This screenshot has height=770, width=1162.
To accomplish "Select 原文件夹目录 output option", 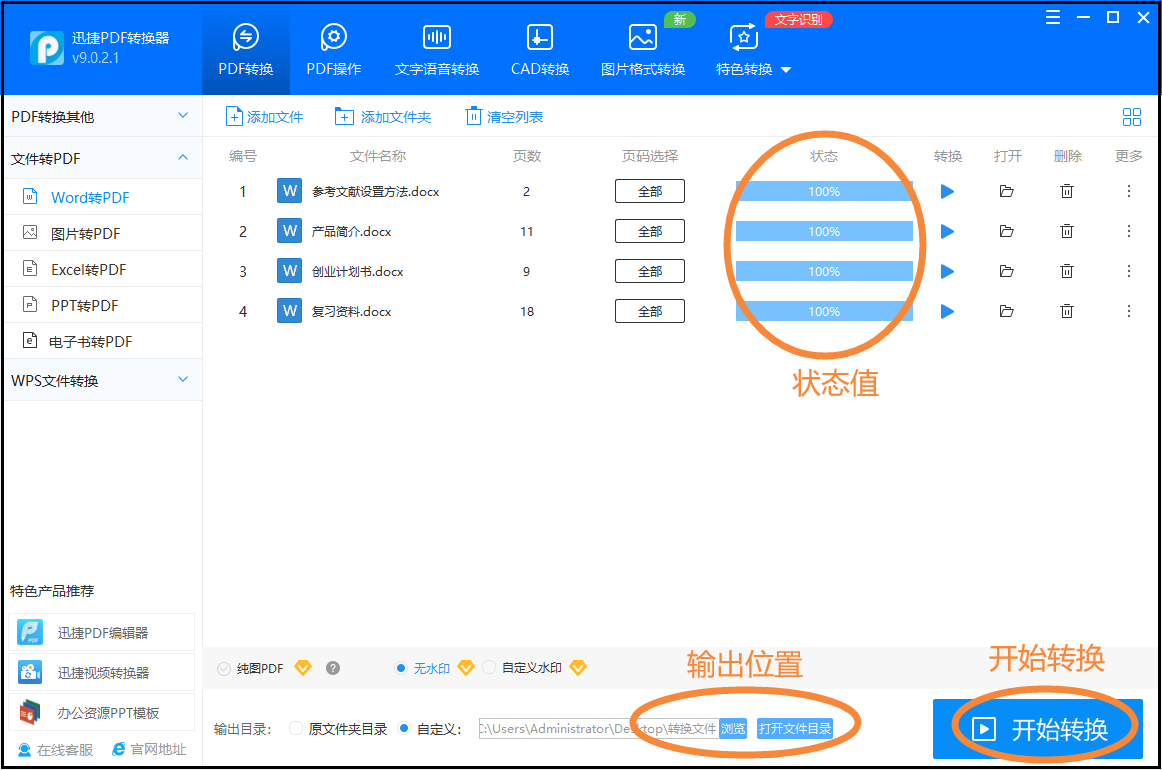I will tap(296, 728).
